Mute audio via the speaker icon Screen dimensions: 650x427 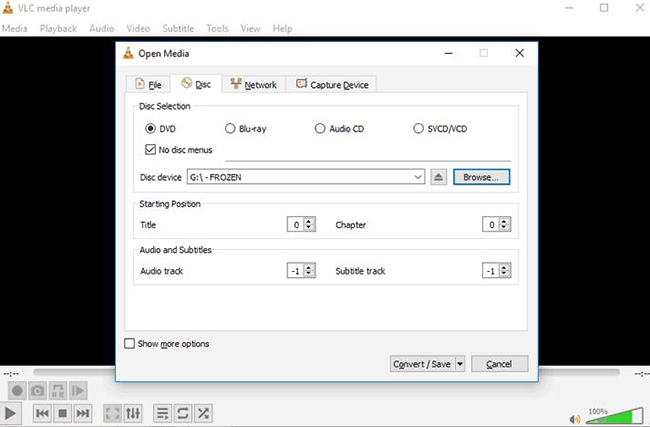coord(575,420)
